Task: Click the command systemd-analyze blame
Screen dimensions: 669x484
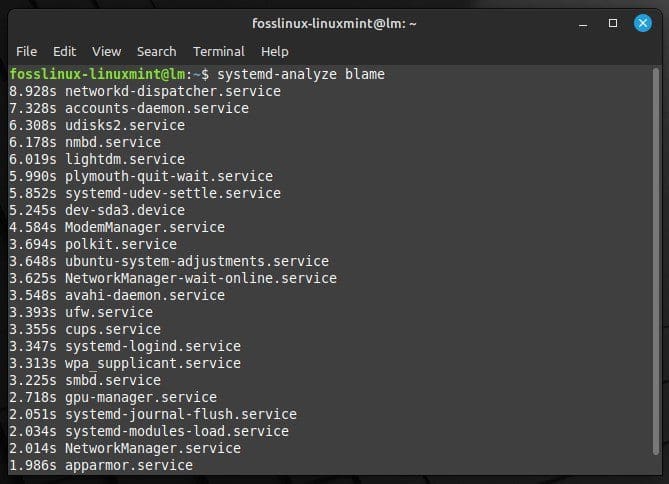Action: click(301, 74)
